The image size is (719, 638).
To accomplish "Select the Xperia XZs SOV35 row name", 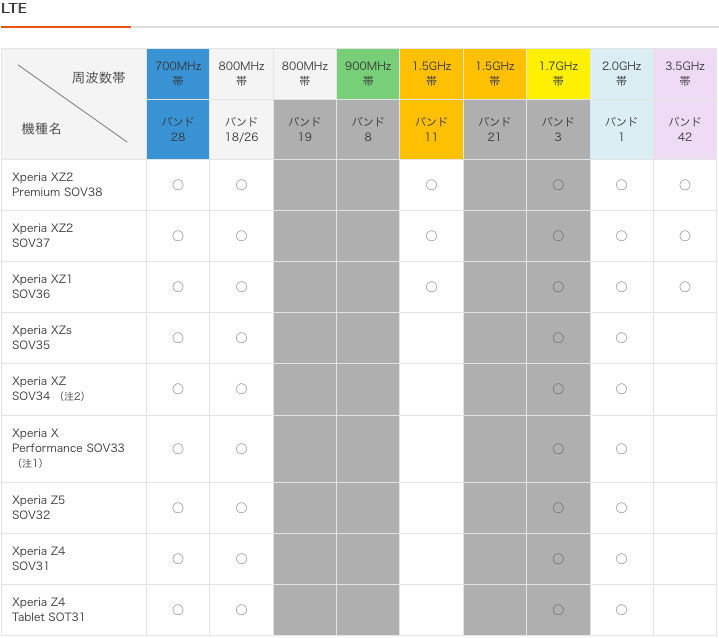I will (x=42, y=337).
